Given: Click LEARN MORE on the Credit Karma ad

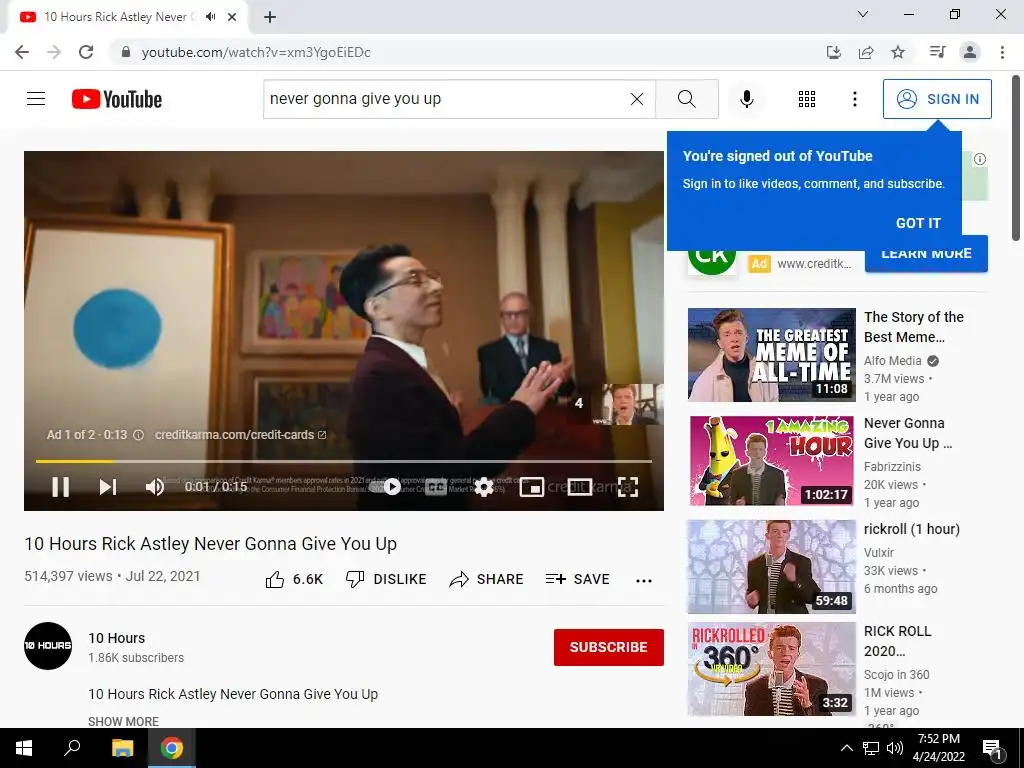Looking at the screenshot, I should tap(926, 254).
